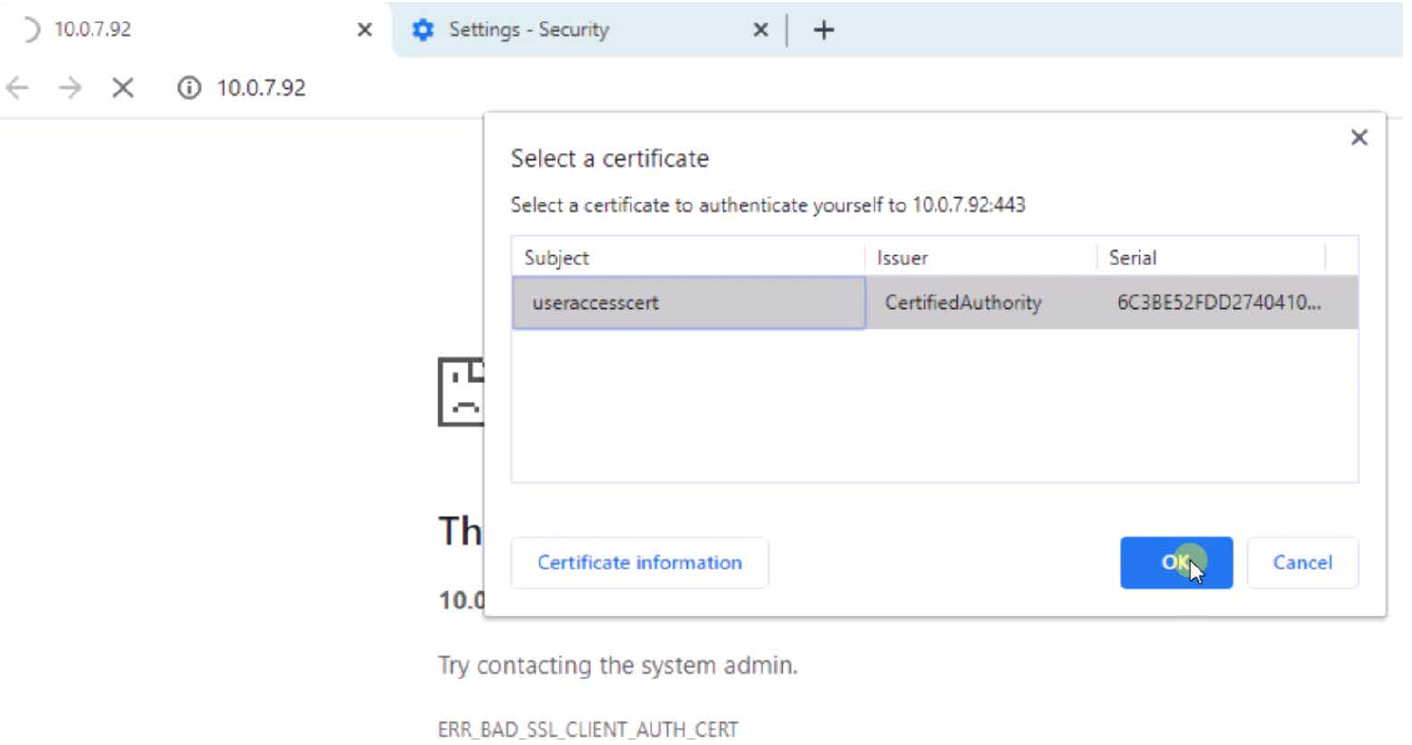The height and width of the screenshot is (745, 1412).
Task: Click the back navigation arrow
Action: [x=17, y=88]
